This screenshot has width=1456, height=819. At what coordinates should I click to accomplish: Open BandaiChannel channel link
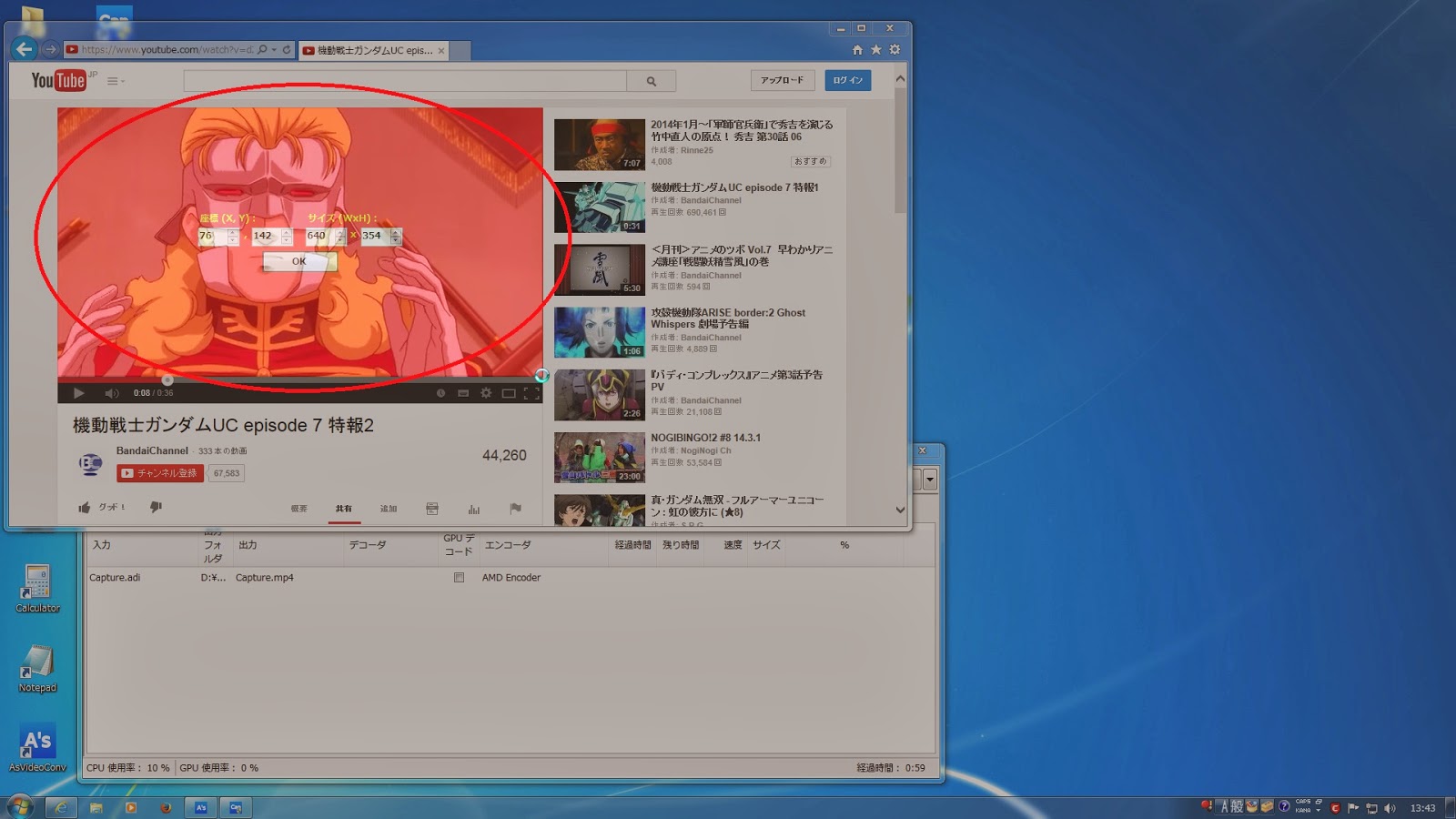tap(152, 450)
